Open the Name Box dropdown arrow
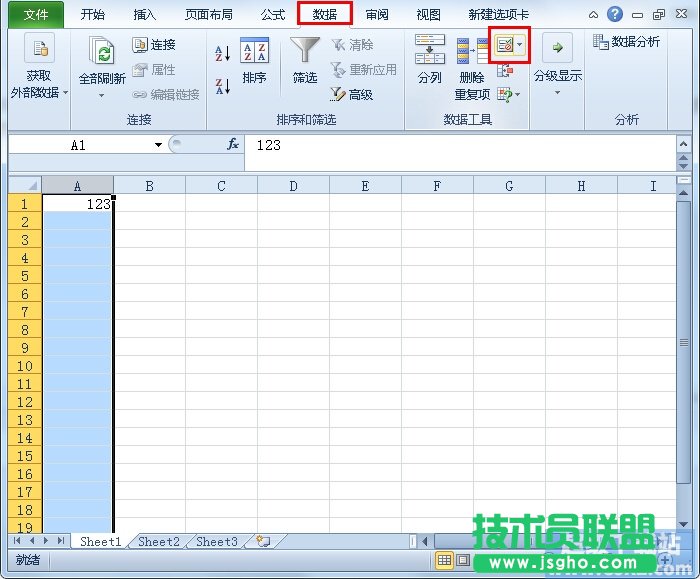 pyautogui.click(x=158, y=145)
